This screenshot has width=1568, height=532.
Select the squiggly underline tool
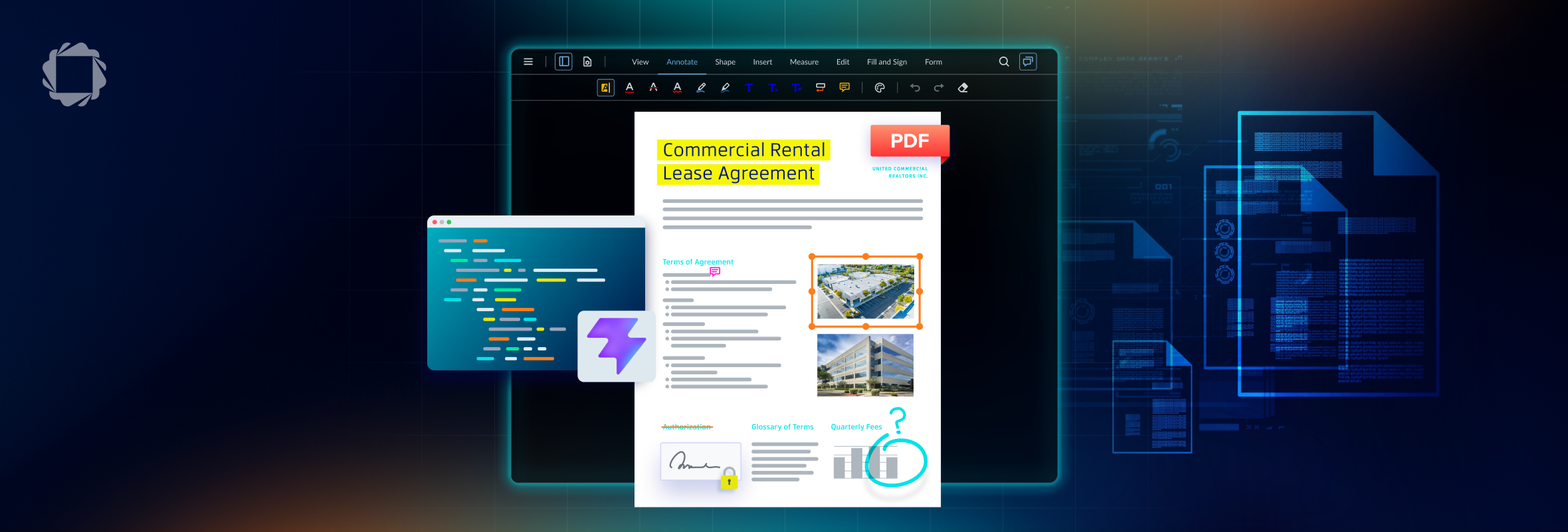[677, 88]
